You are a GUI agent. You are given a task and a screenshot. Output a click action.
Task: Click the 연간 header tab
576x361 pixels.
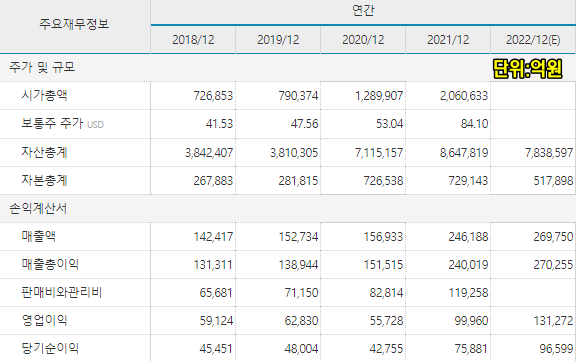point(363,10)
